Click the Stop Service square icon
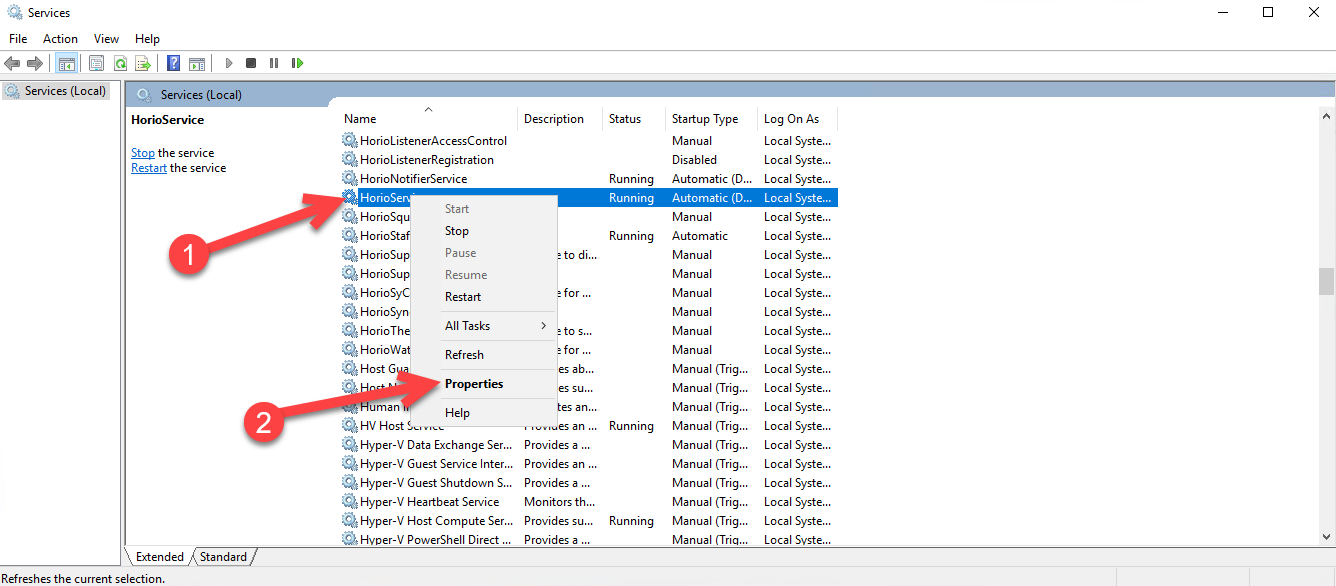Viewport: 1336px width, 586px height. (251, 63)
